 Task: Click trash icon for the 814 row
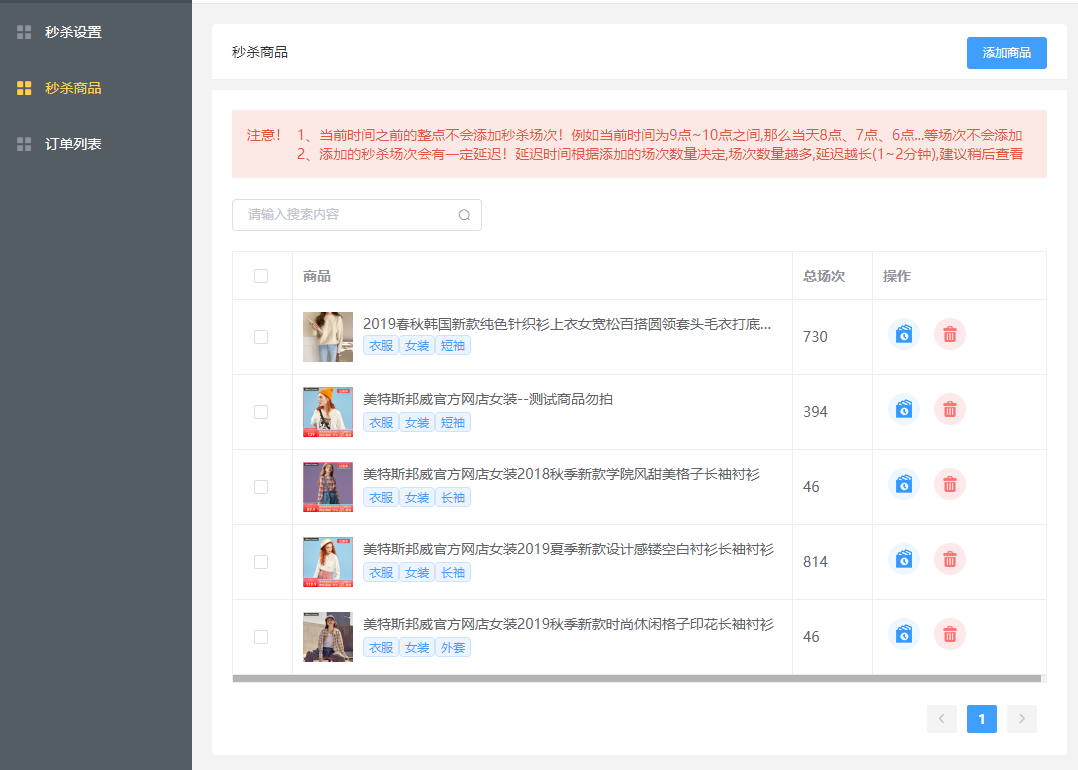click(950, 559)
